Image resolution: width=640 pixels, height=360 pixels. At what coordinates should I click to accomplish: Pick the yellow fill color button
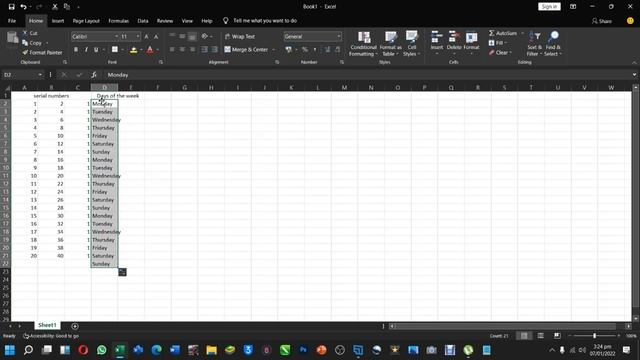coord(133,49)
